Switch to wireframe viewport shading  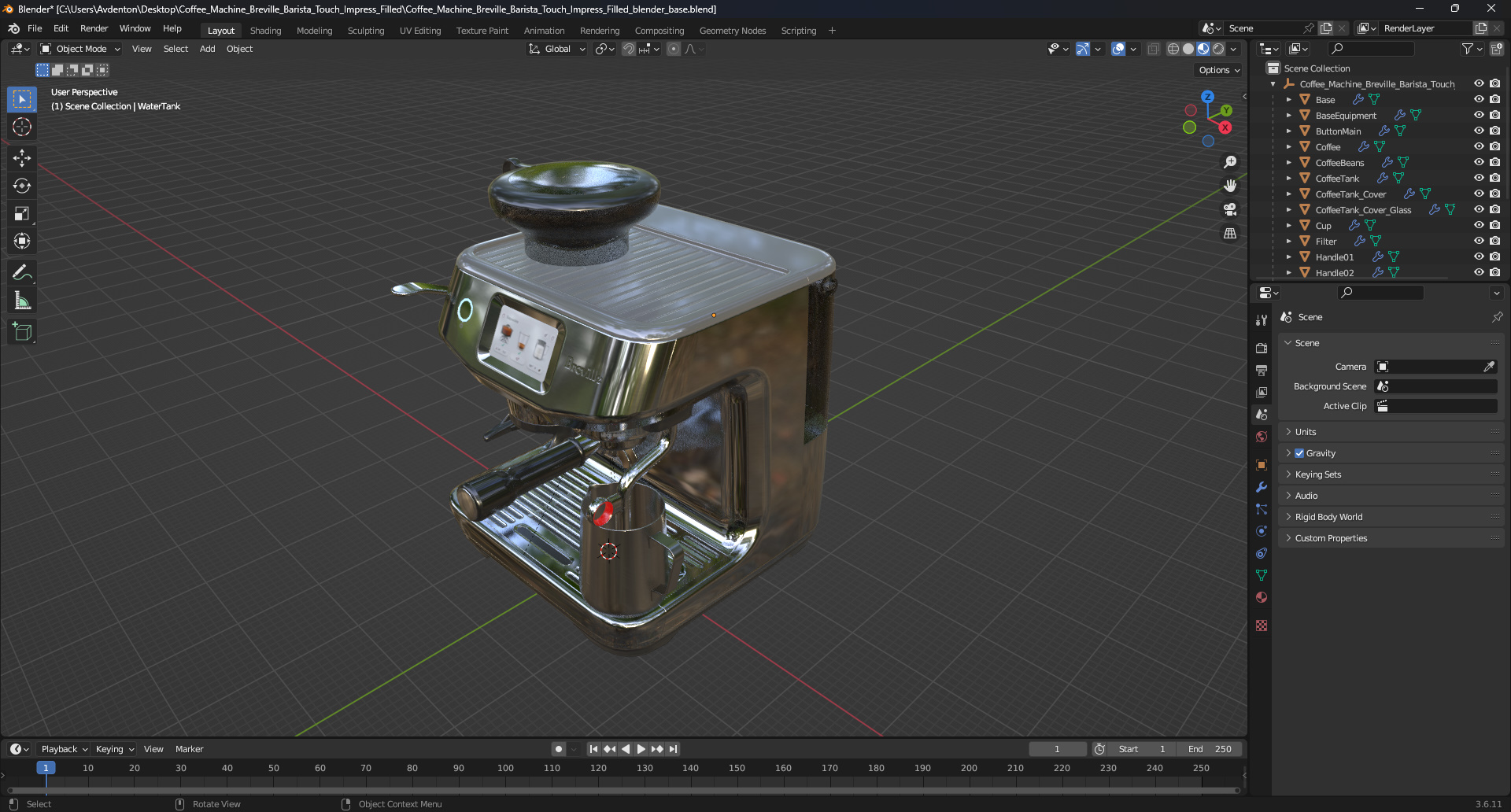1173,49
